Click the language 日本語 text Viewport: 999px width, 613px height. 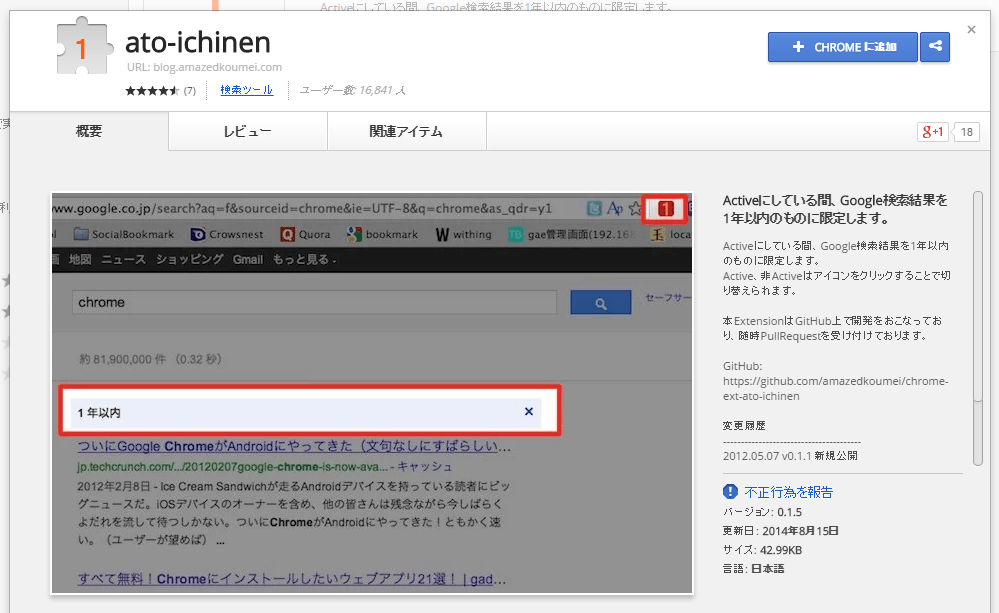tap(754, 568)
